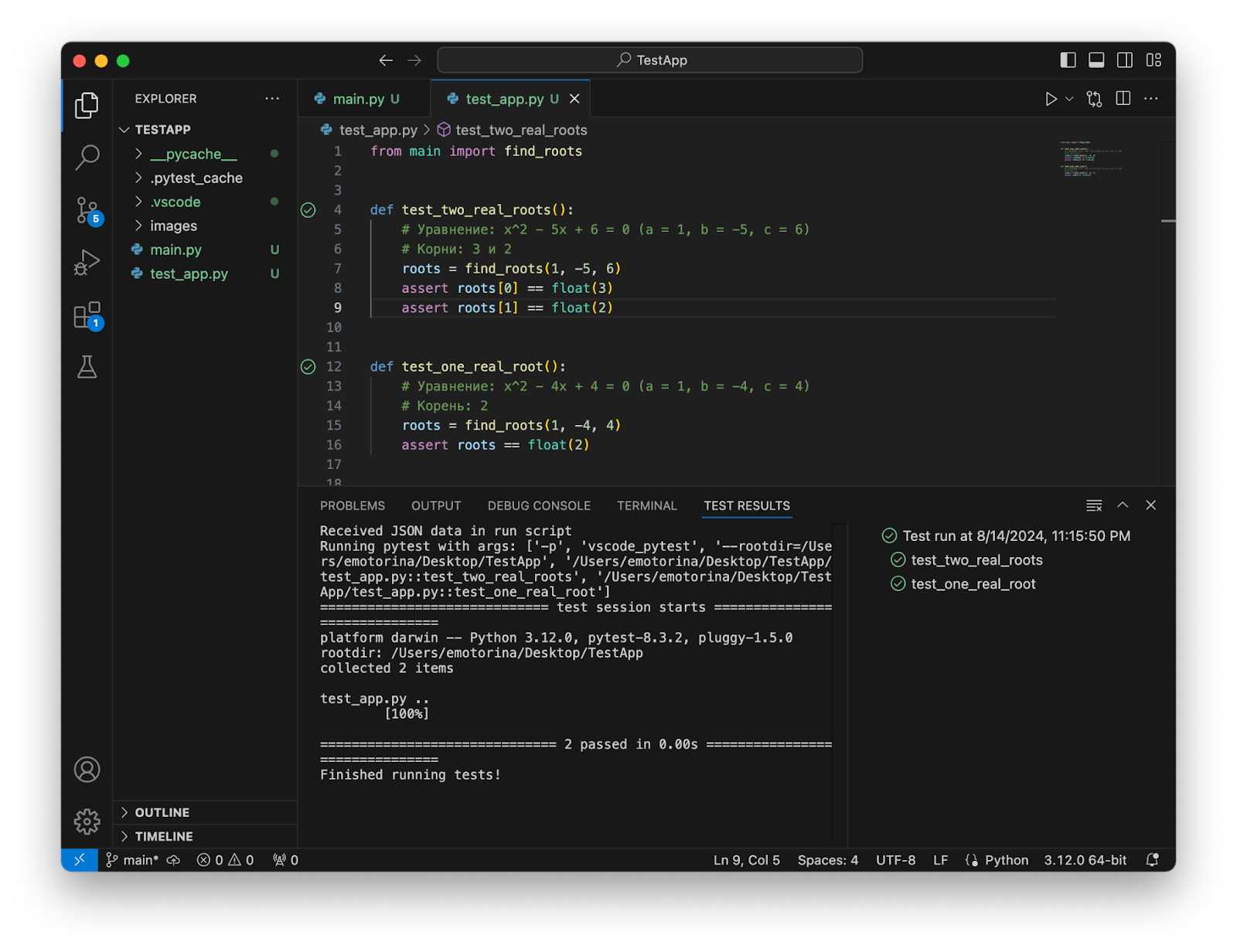This screenshot has height=952, width=1237.
Task: Select the TEST RESULTS panel tab
Action: [747, 505]
